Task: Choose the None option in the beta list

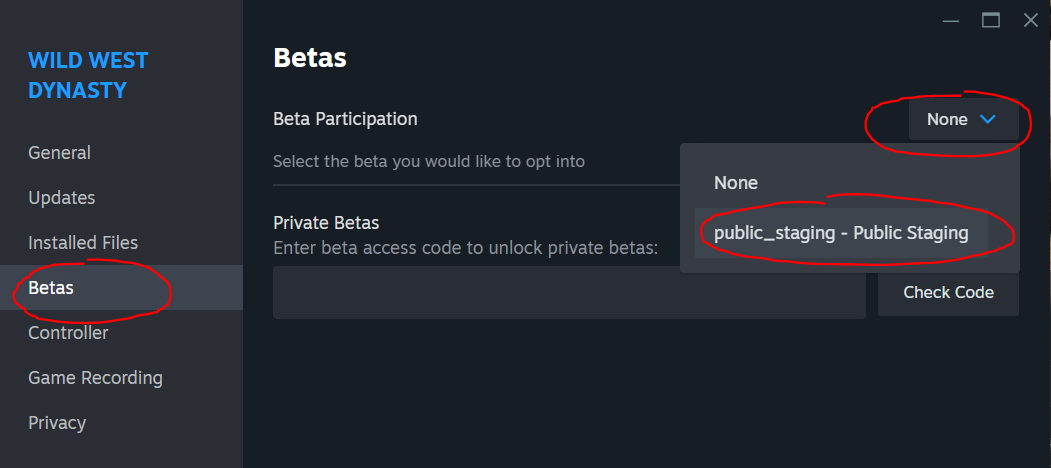Action: [736, 183]
